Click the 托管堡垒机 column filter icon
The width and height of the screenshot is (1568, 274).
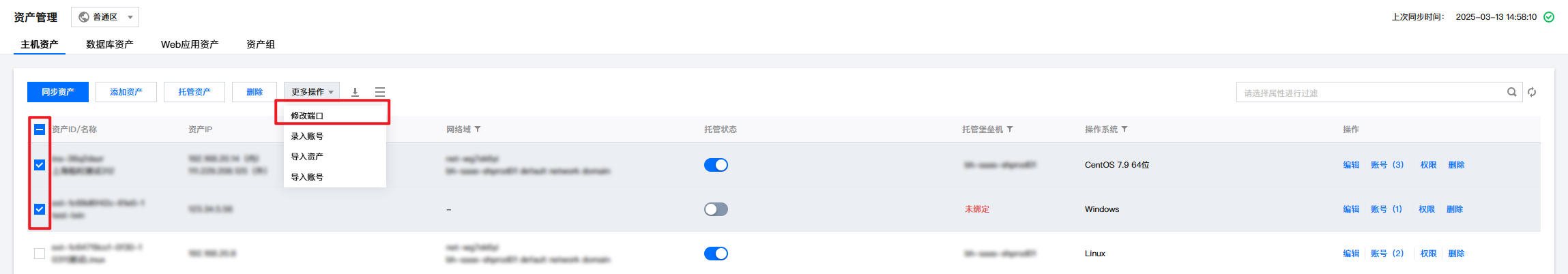pyautogui.click(x=1010, y=130)
